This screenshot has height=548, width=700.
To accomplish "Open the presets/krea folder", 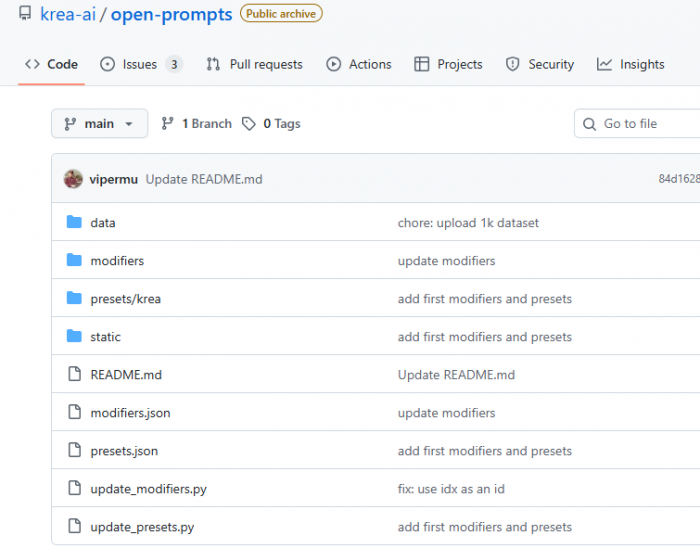I will 125,299.
